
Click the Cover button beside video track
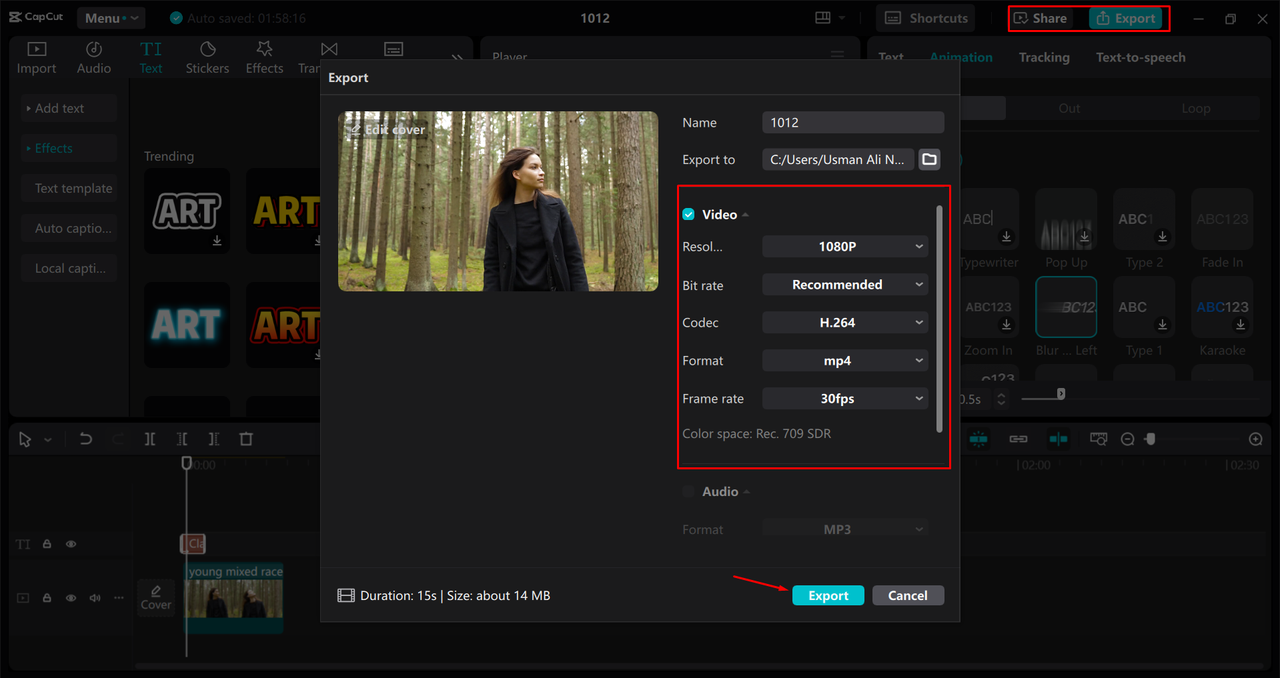(x=156, y=597)
